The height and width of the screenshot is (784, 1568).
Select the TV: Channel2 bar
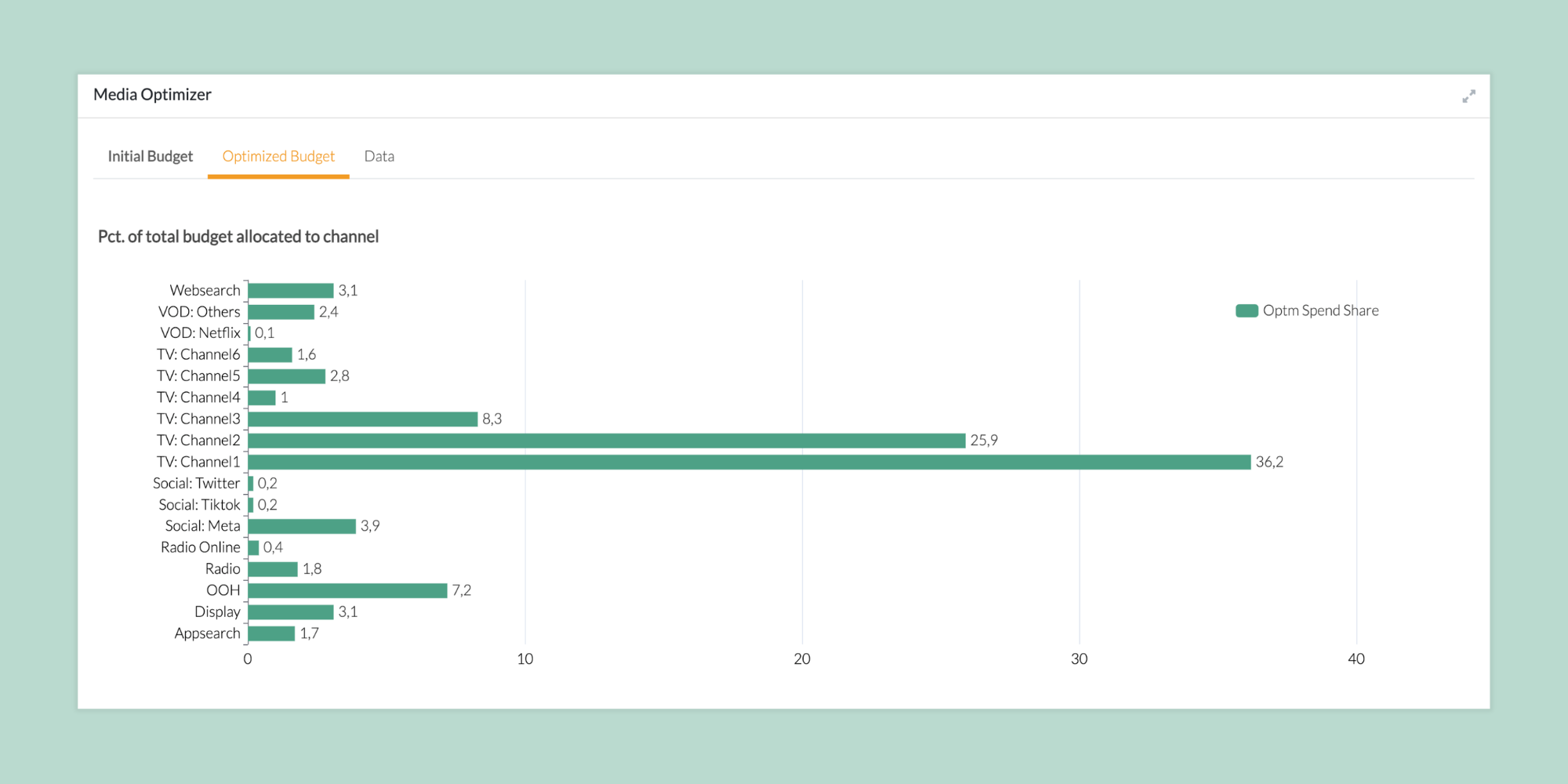607,441
